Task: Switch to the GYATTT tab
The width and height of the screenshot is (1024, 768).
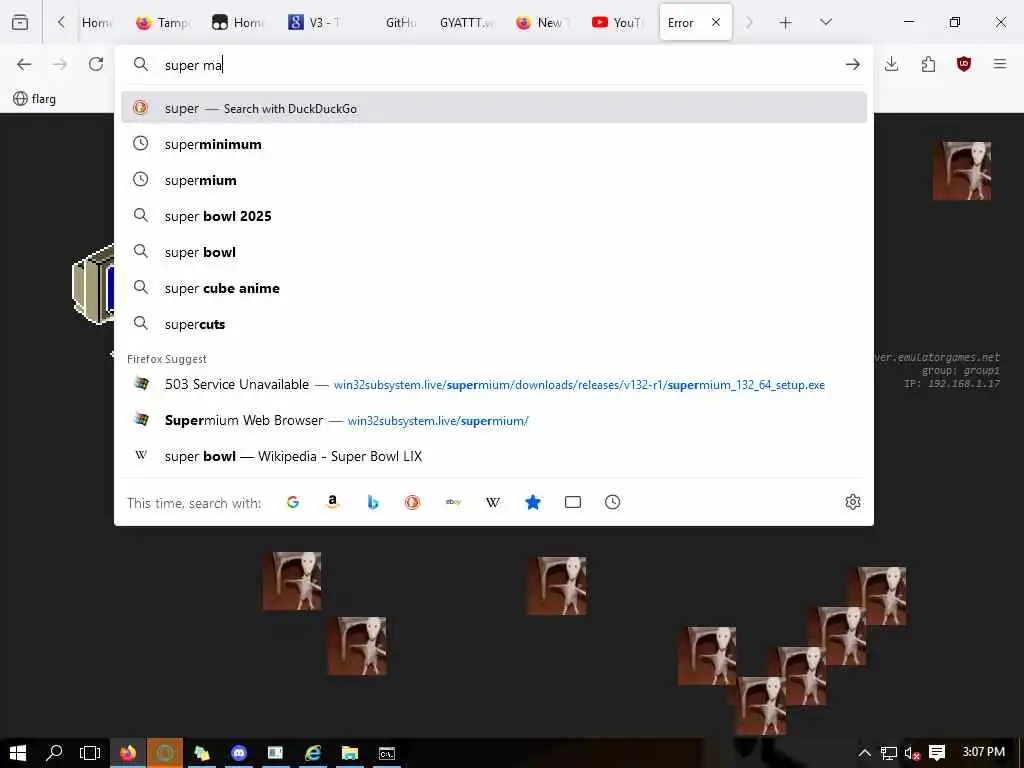Action: (466, 23)
